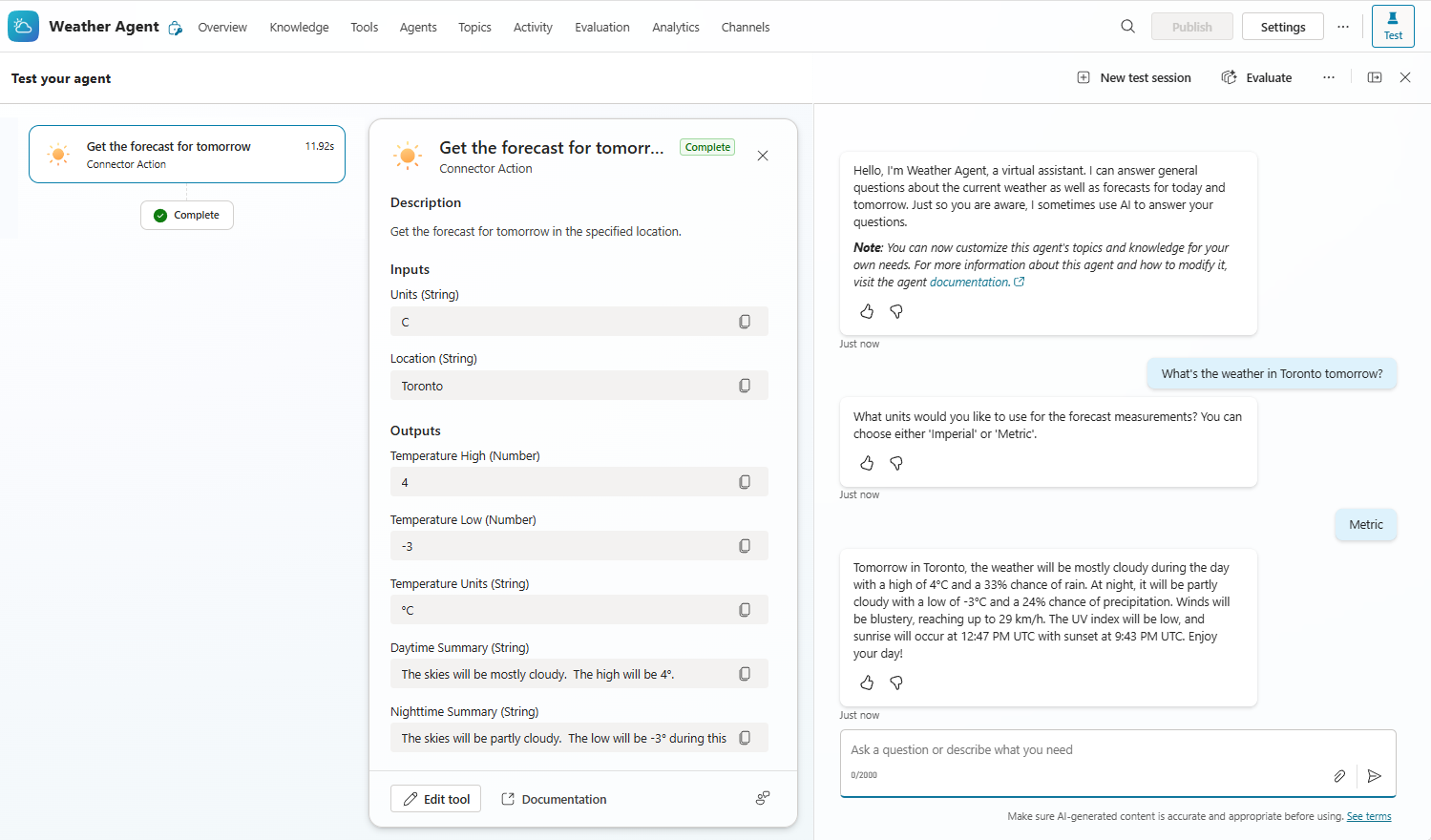Start a New test session
The height and width of the screenshot is (840, 1431).
(x=1134, y=77)
